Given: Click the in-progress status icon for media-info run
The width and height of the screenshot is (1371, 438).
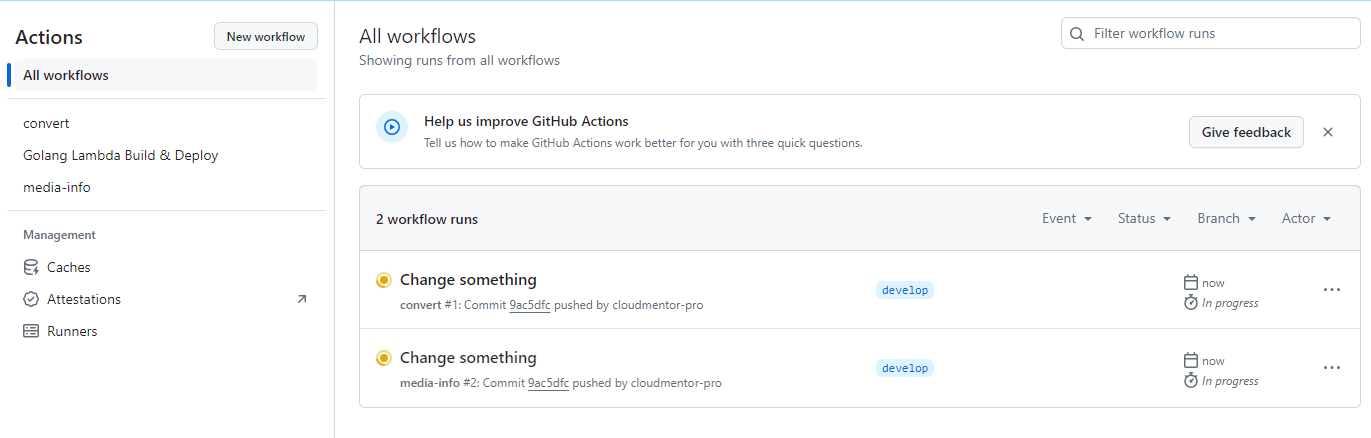Looking at the screenshot, I should coord(383,358).
